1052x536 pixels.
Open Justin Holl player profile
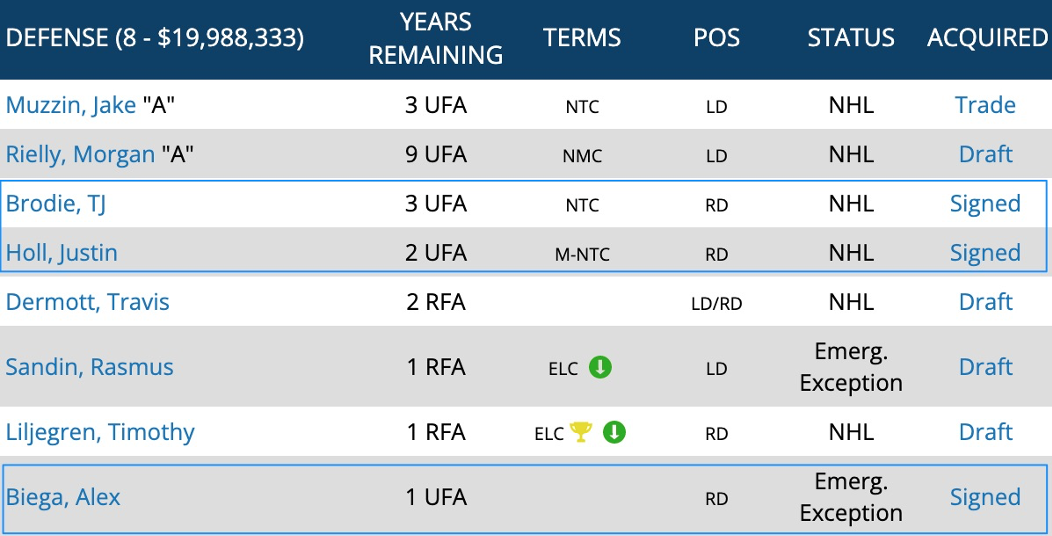pos(62,253)
